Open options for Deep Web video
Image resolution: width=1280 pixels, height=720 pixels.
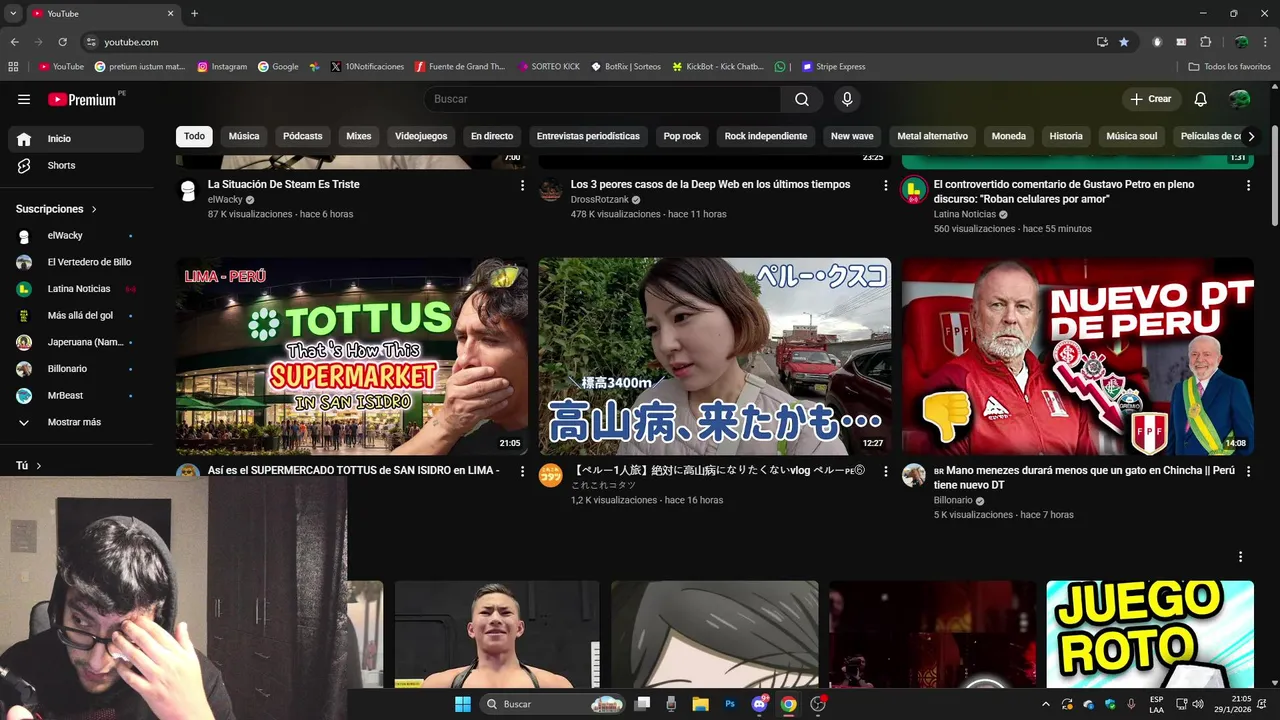(885, 186)
